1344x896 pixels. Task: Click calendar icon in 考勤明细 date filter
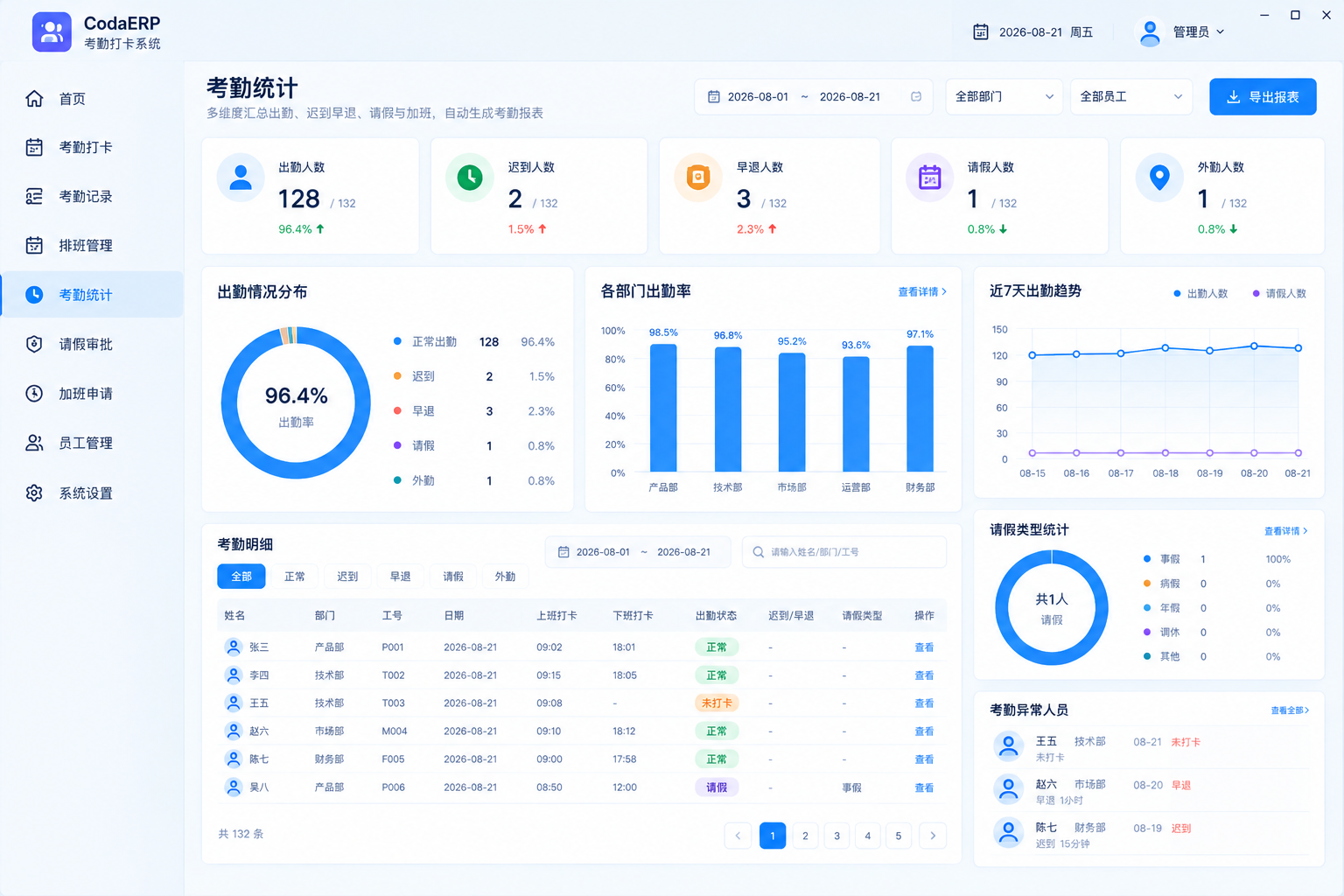[563, 552]
